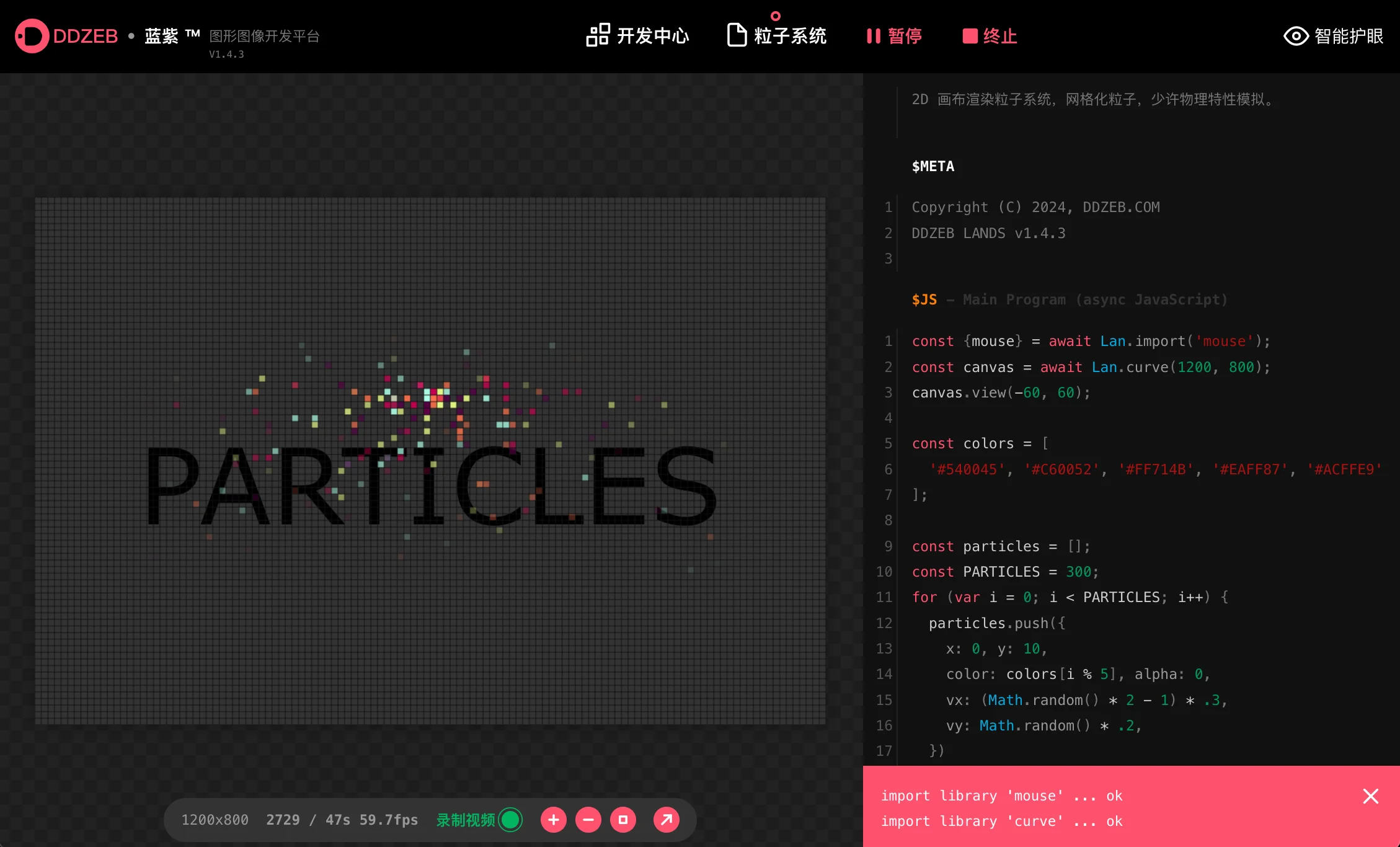Click the 'vx: (Math.random() * 2 - 1) * .3,' line
1400x847 pixels.
pos(1087,700)
